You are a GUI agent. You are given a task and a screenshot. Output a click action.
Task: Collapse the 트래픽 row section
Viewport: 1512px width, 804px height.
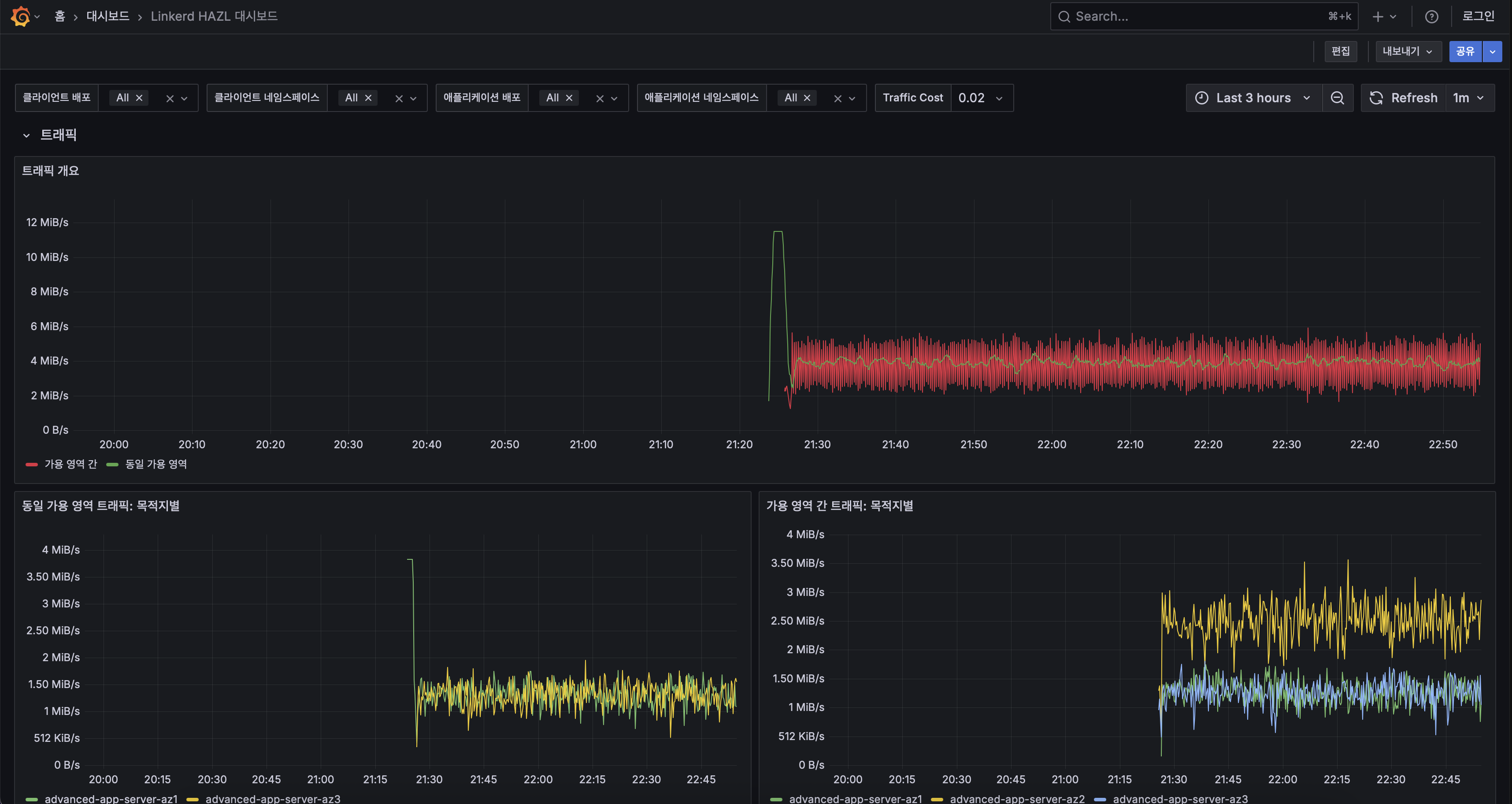[26, 136]
